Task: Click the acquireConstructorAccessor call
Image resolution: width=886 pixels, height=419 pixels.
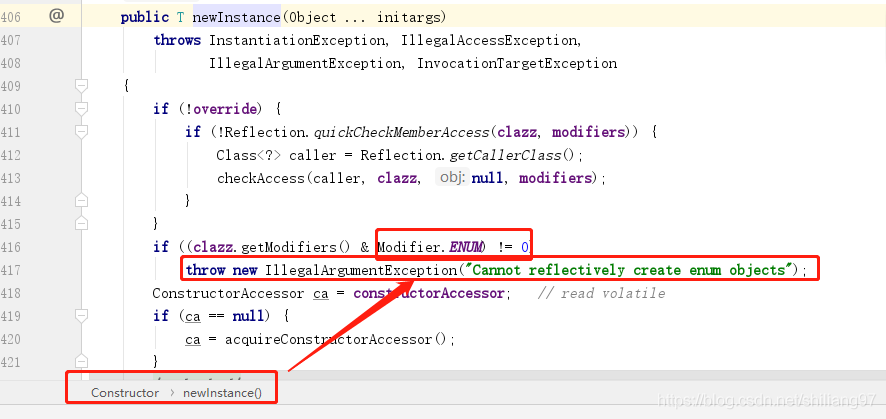Action: [328, 339]
